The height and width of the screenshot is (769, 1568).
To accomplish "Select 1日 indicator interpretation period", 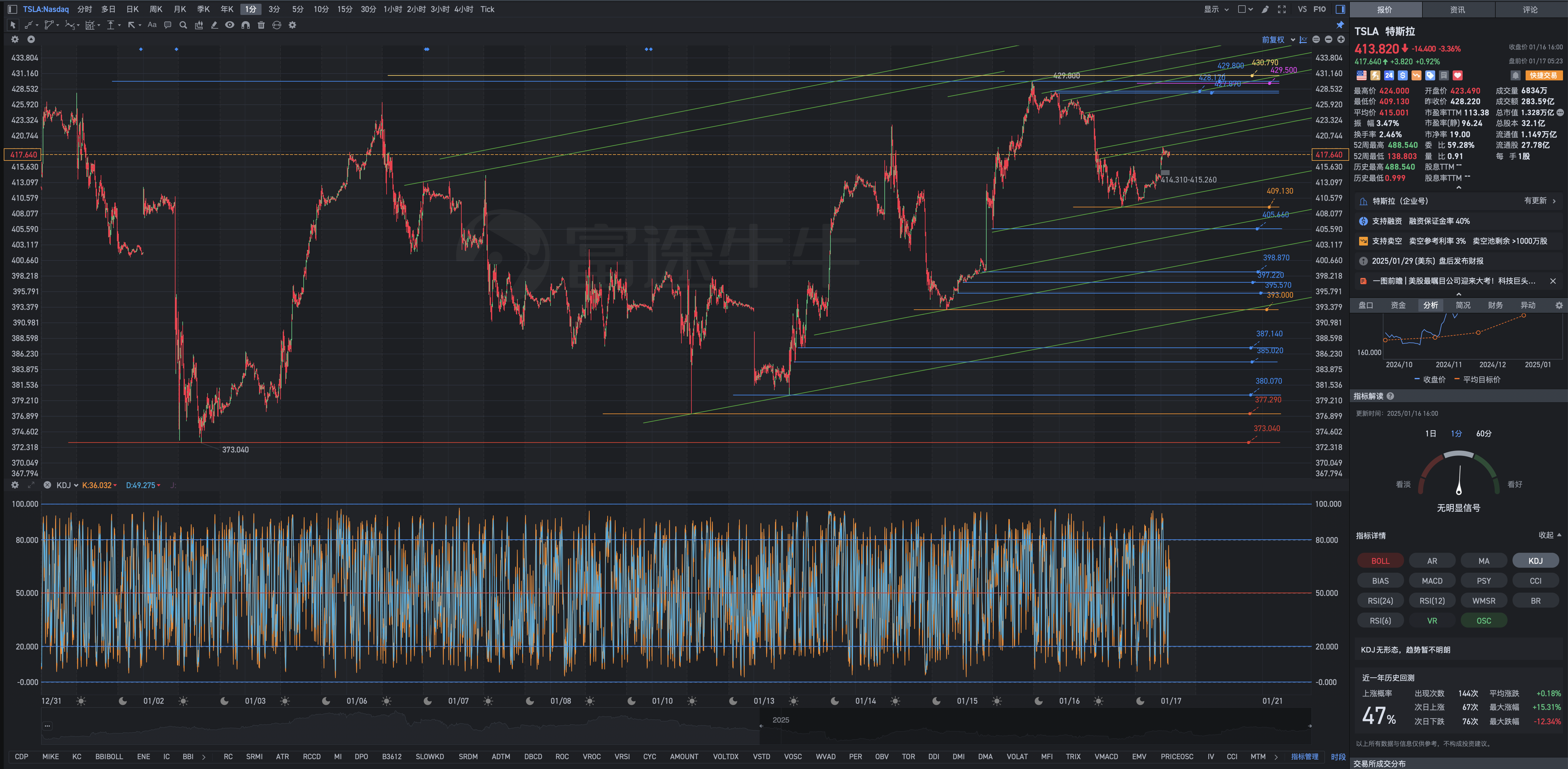I will (x=1431, y=434).
